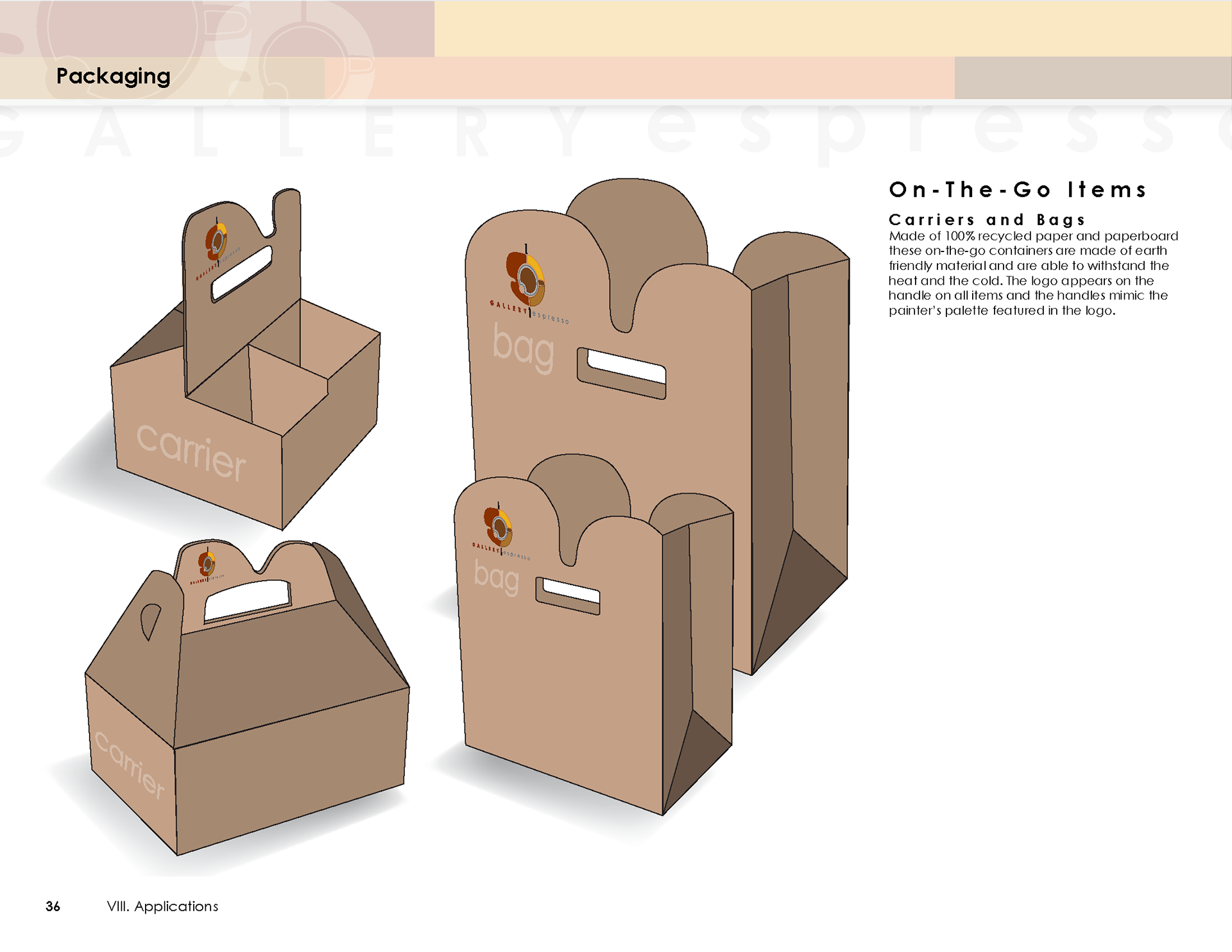Viewport: 1232px width, 952px height.
Task: Click the 'carrier' word on the gable box
Action: point(130,764)
